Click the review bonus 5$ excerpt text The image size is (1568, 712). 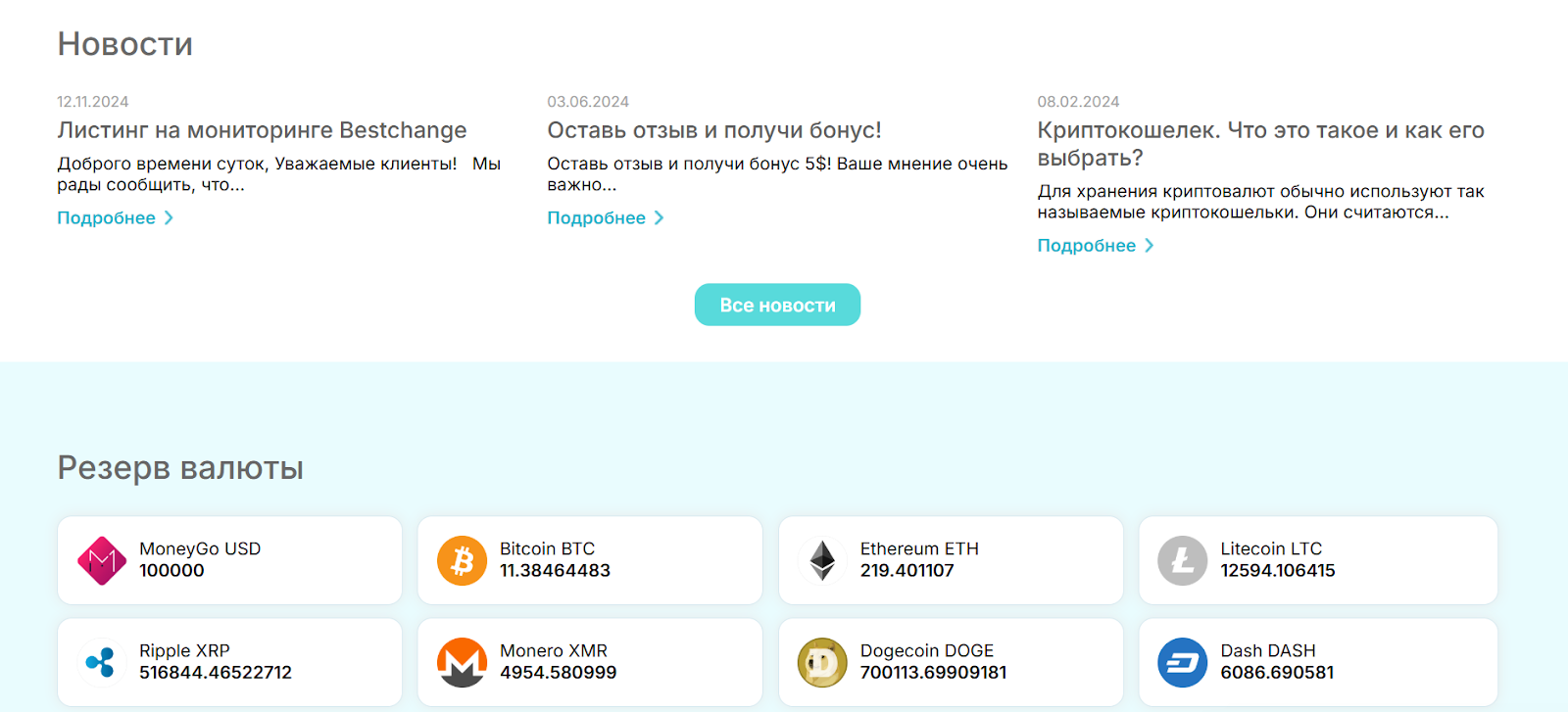pyautogui.click(x=777, y=174)
